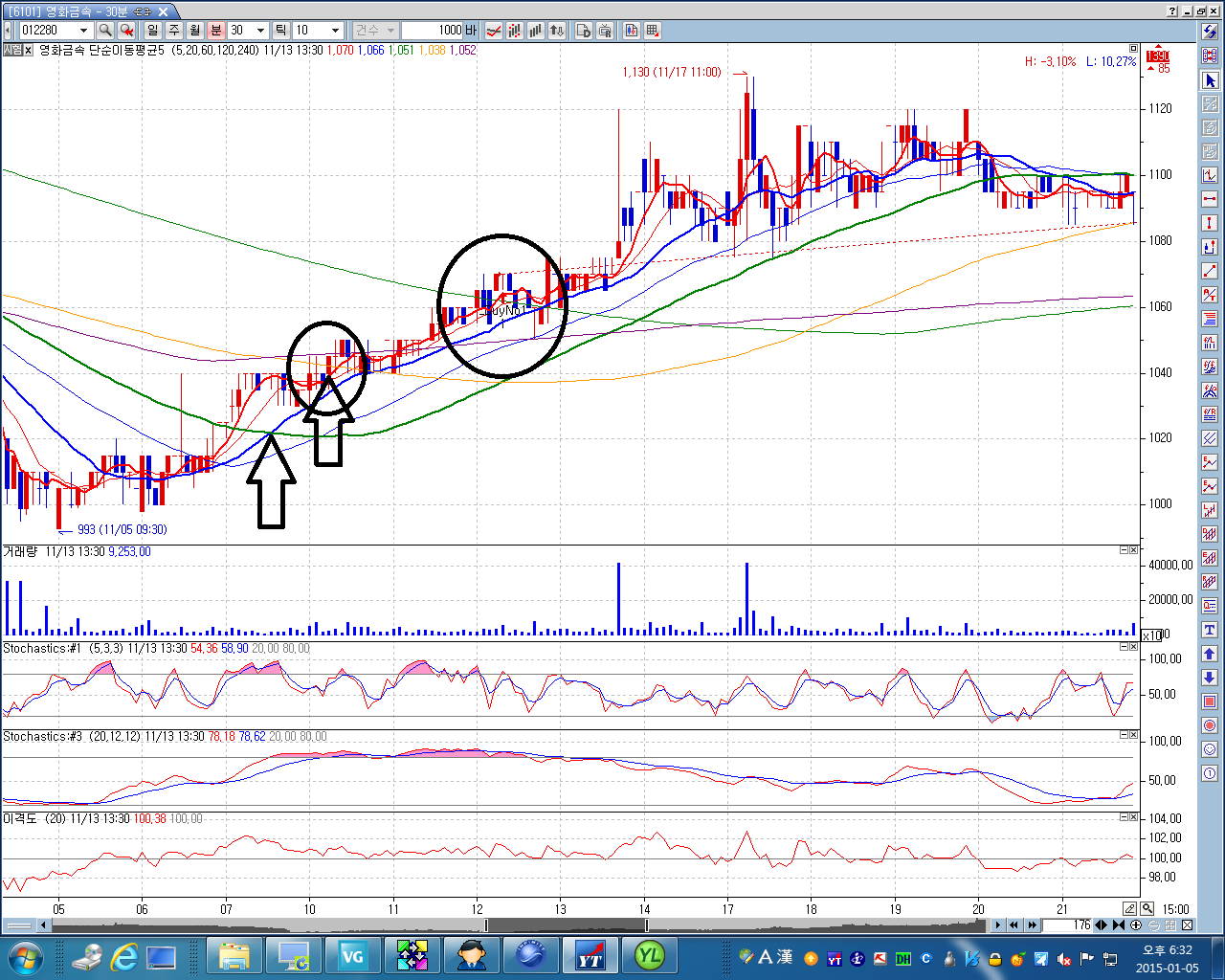This screenshot has height=980, width=1225.
Task: Toggle the 틱 (tick) chart mode
Action: 280,31
